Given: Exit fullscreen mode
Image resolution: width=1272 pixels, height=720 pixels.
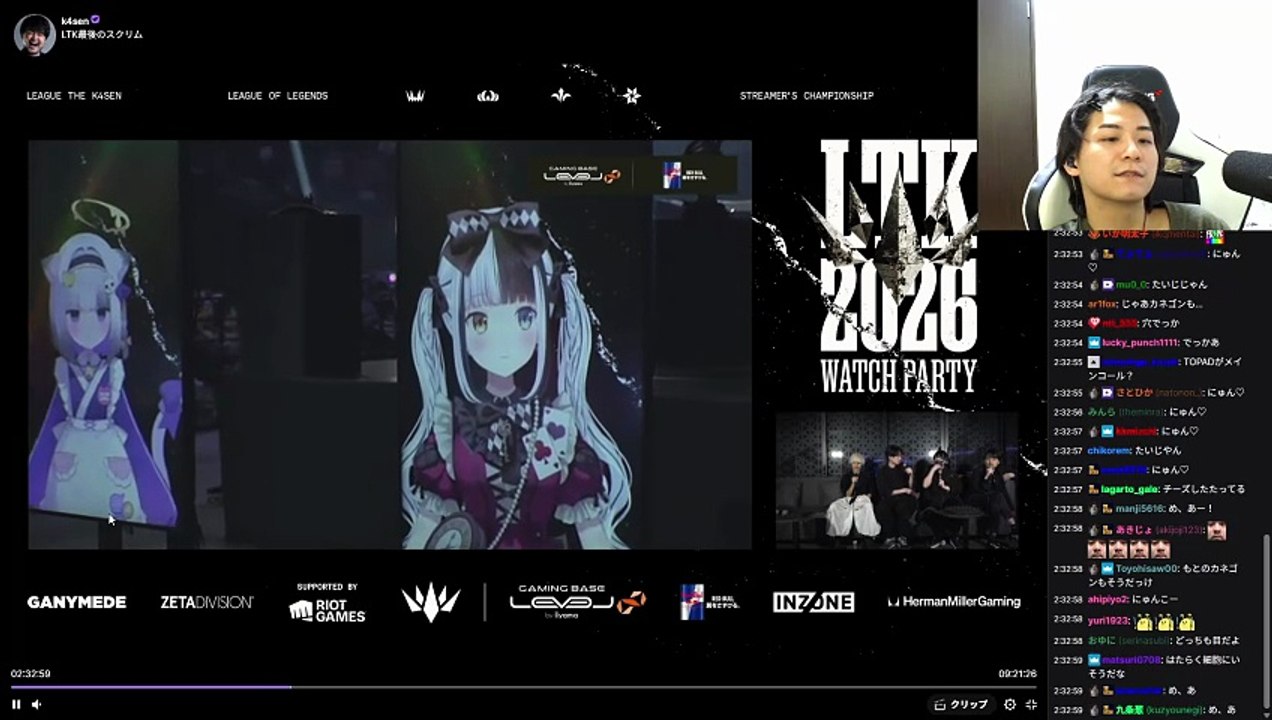Looking at the screenshot, I should [1032, 704].
